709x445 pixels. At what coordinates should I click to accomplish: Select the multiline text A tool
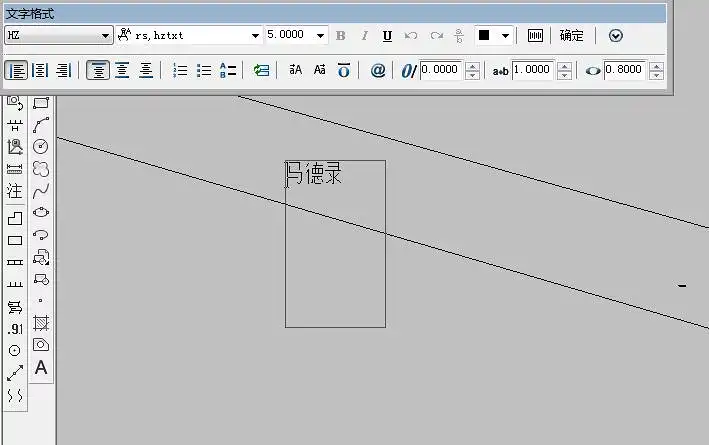[x=41, y=368]
